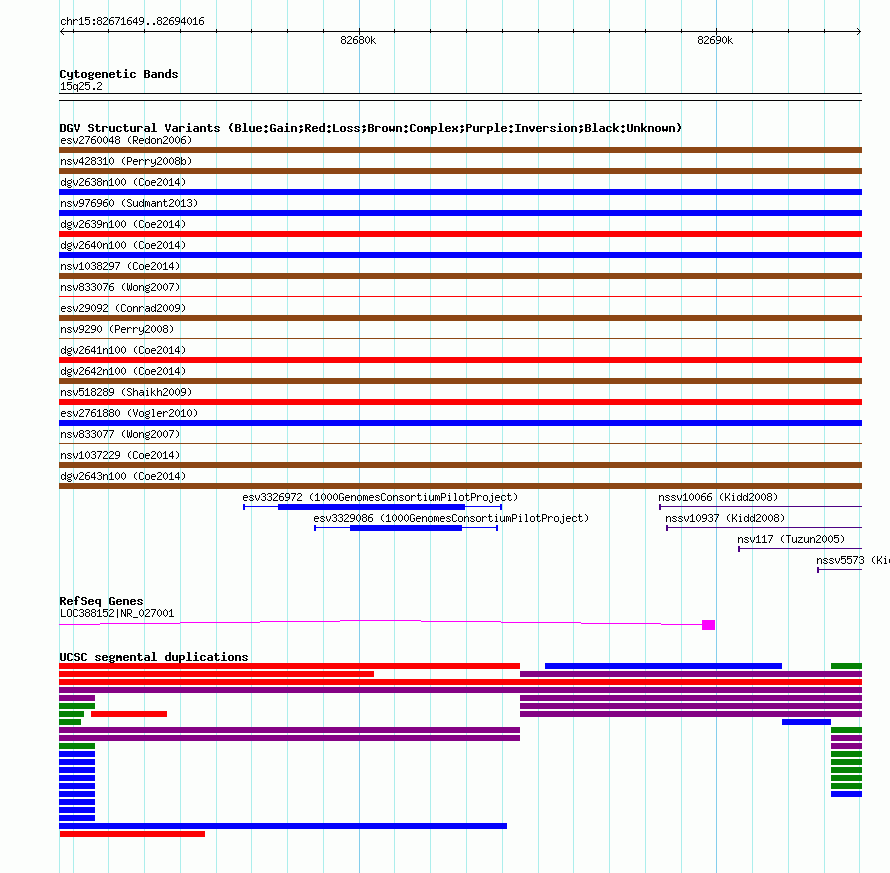Image resolution: width=890 pixels, height=873 pixels.
Task: Select the brown bar of esv2760048
Action: pyautogui.click(x=460, y=150)
